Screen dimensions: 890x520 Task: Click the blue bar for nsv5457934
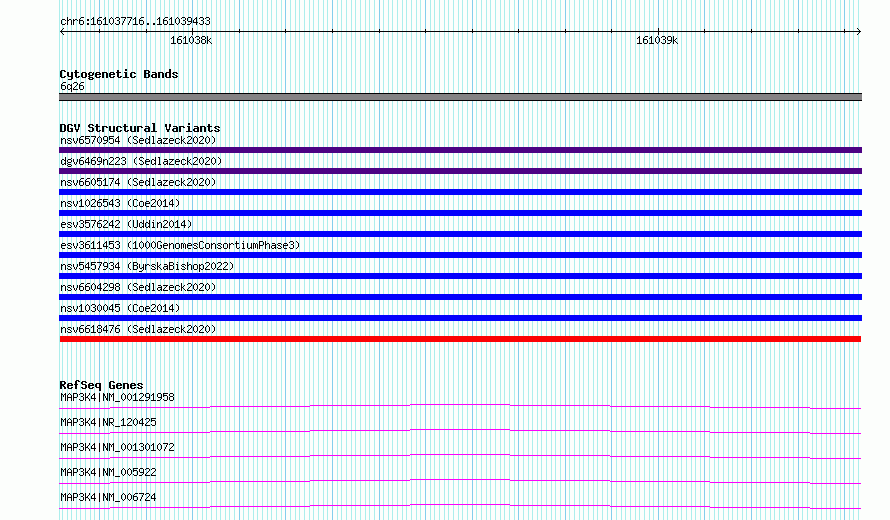pyautogui.click(x=460, y=276)
